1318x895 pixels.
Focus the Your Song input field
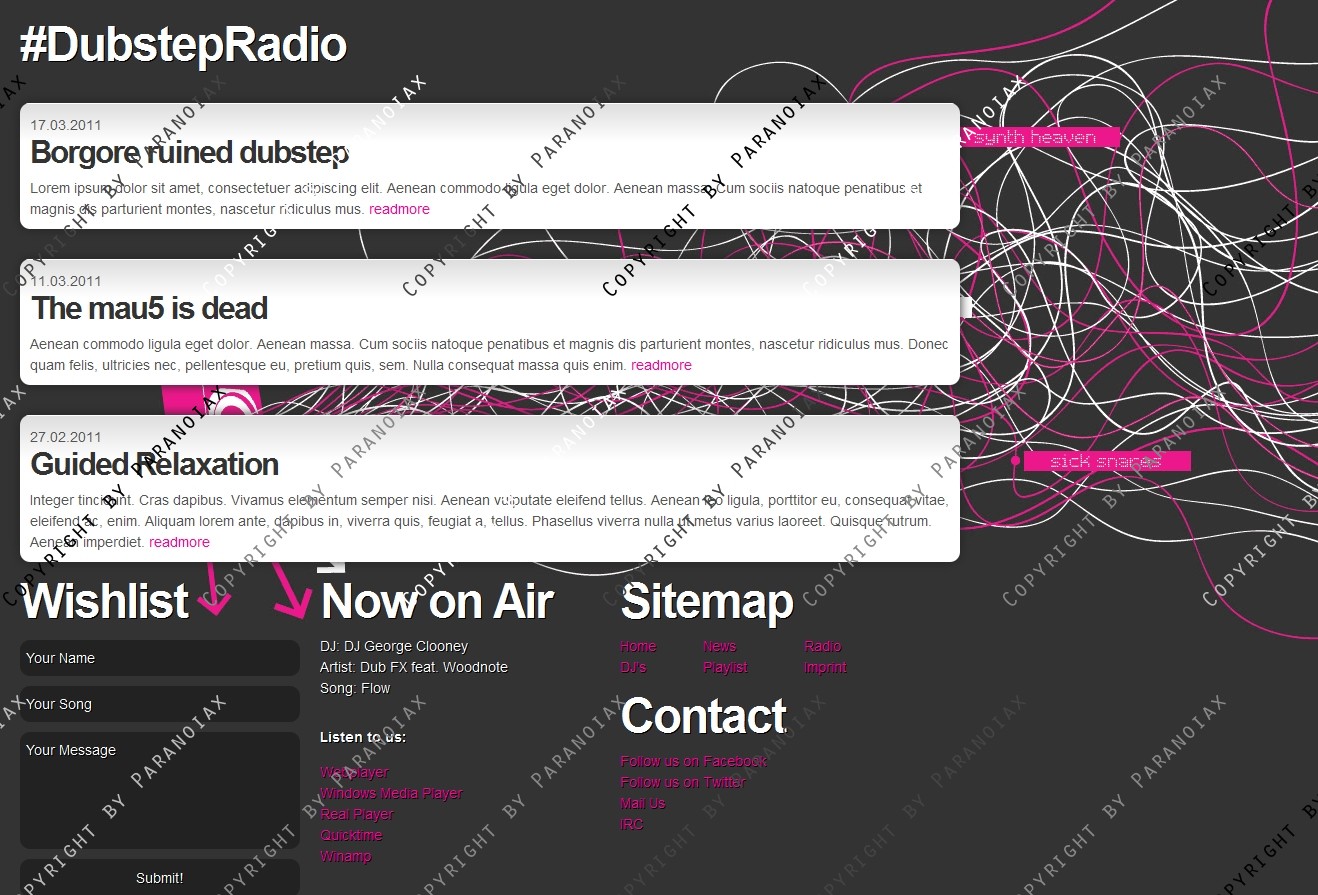[160, 705]
